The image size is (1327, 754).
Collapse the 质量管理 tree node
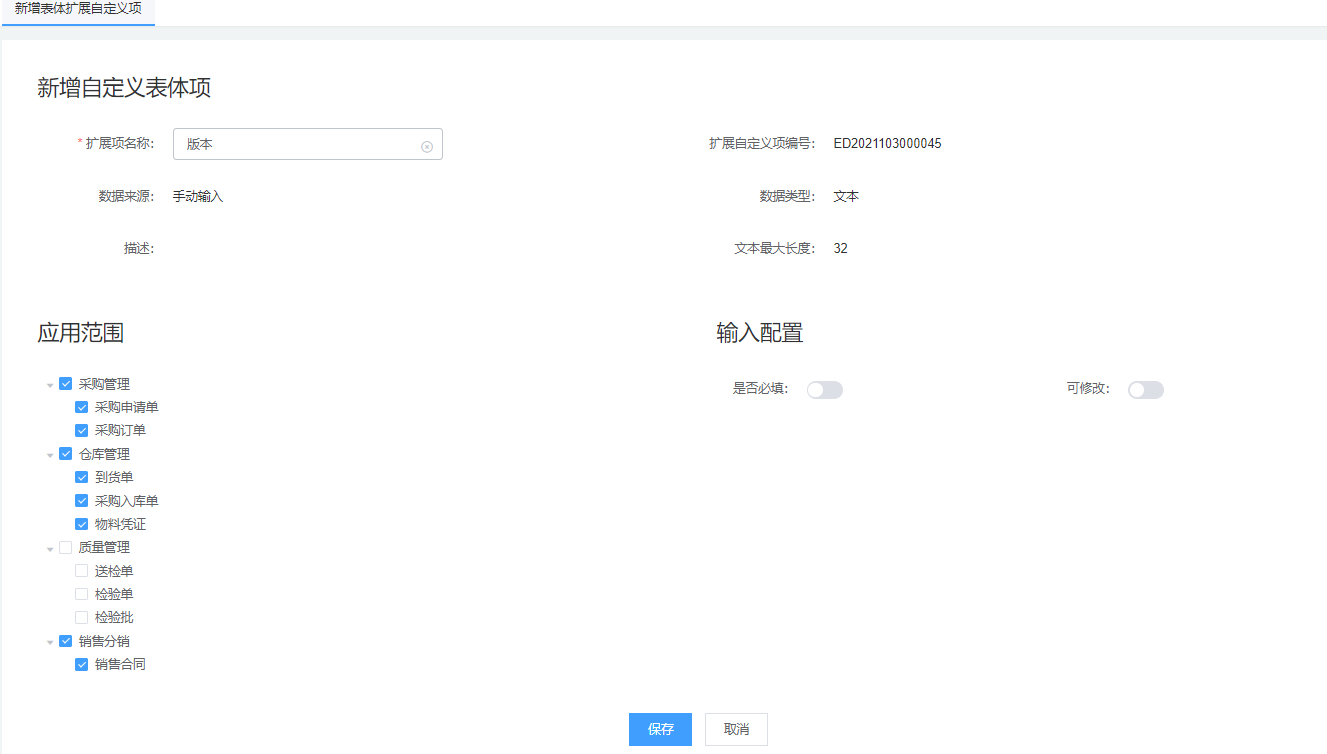pos(50,549)
